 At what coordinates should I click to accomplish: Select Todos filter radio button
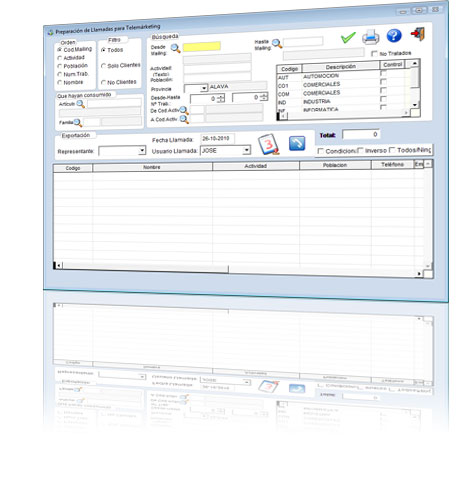coord(103,50)
